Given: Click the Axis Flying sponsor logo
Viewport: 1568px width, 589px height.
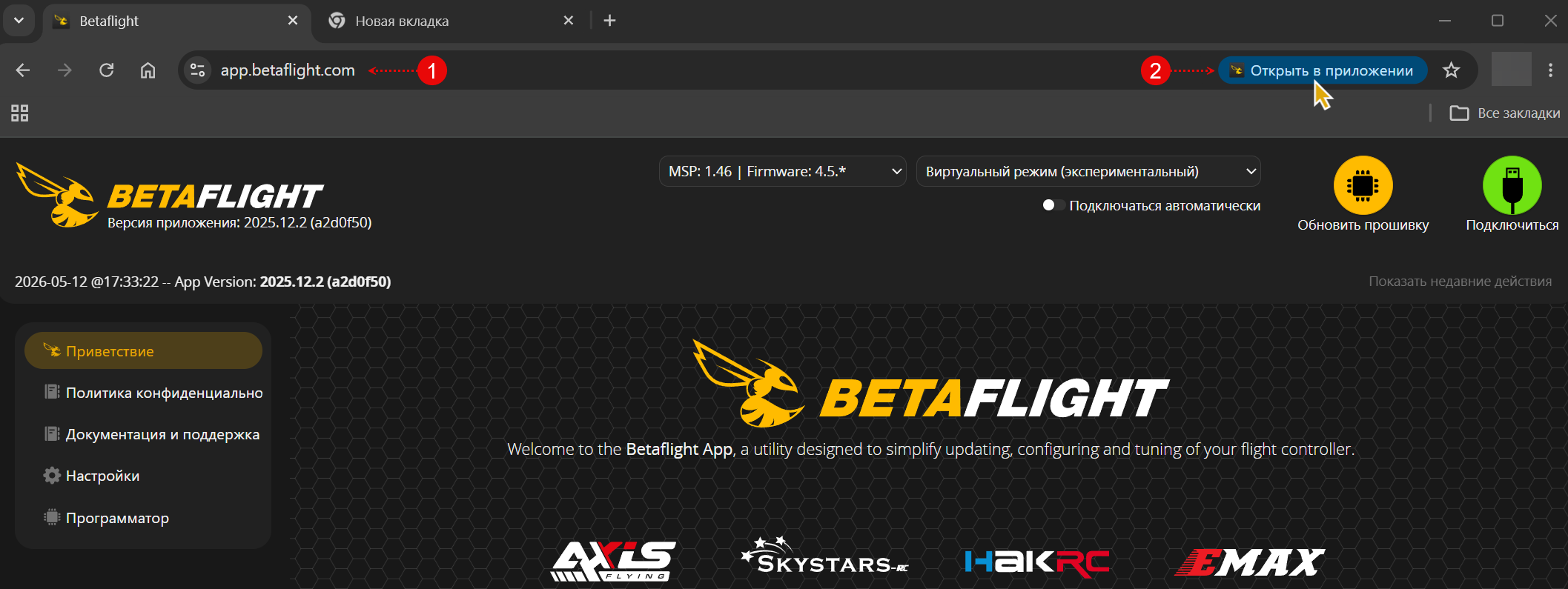Looking at the screenshot, I should tap(613, 561).
